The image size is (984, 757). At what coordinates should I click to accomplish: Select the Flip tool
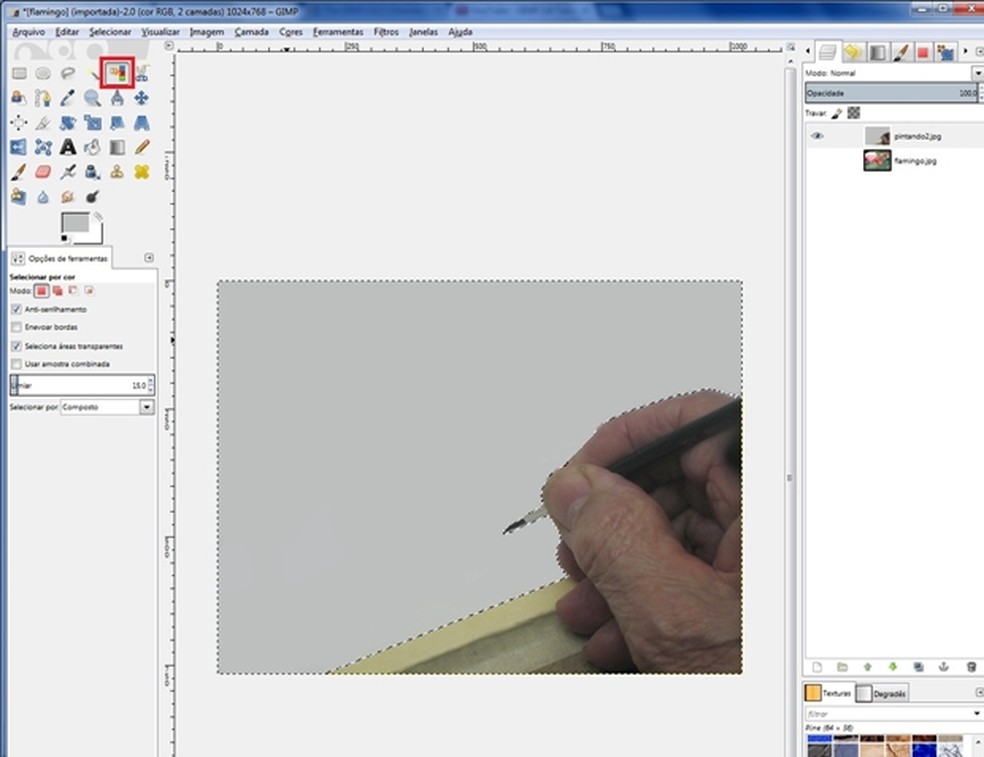click(x=19, y=148)
